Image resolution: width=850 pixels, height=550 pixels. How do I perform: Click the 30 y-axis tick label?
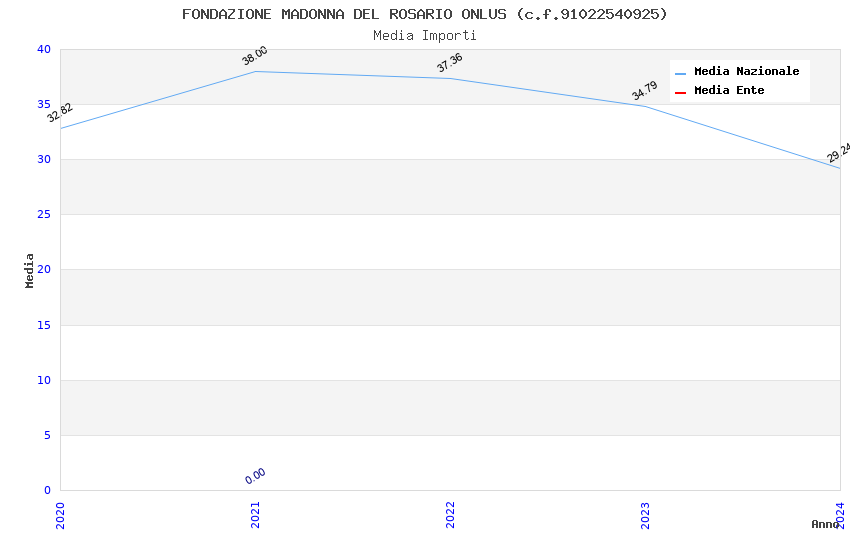[44, 159]
